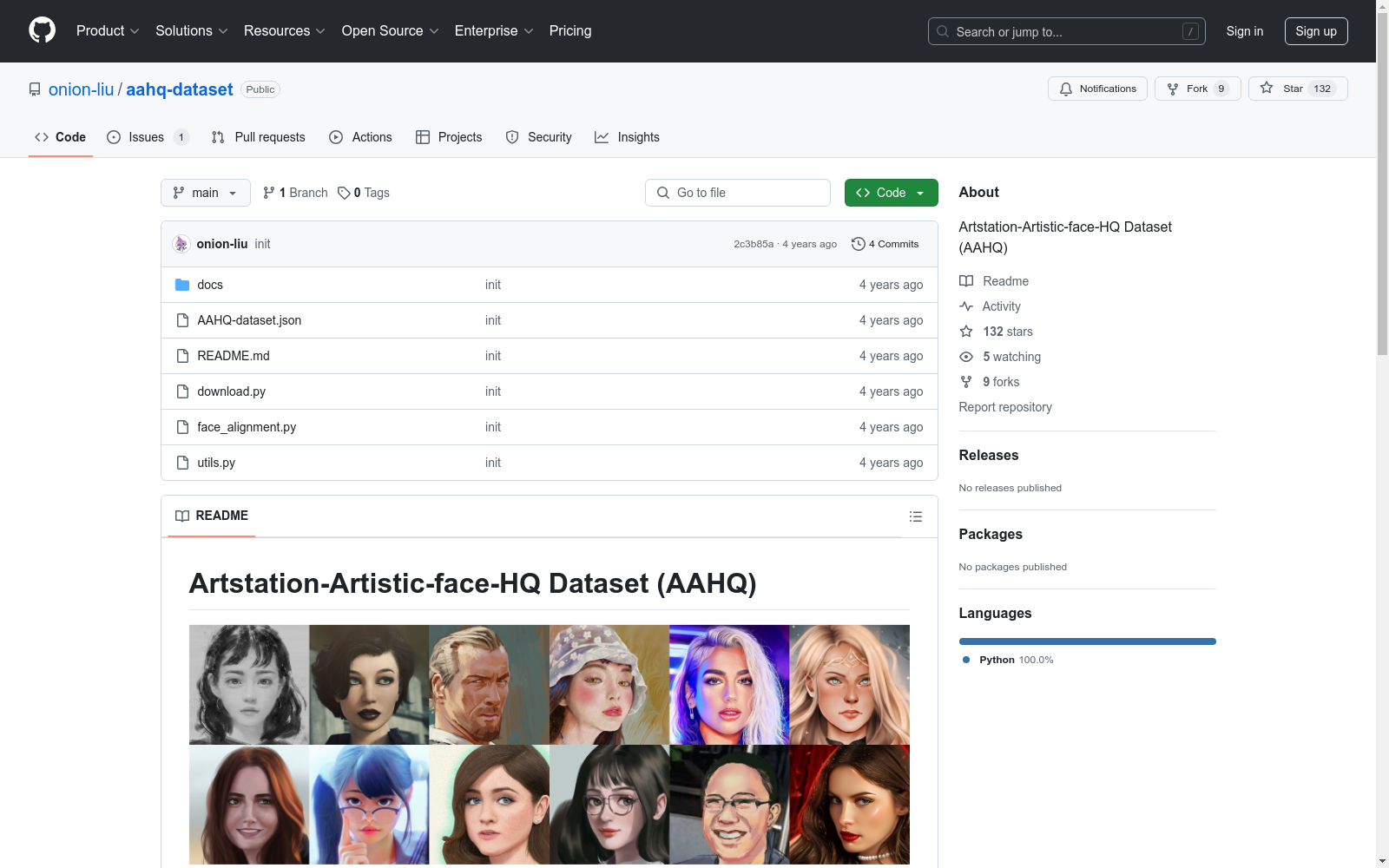
Task: Click the fork icon next to 9 forks
Action: [x=966, y=382]
